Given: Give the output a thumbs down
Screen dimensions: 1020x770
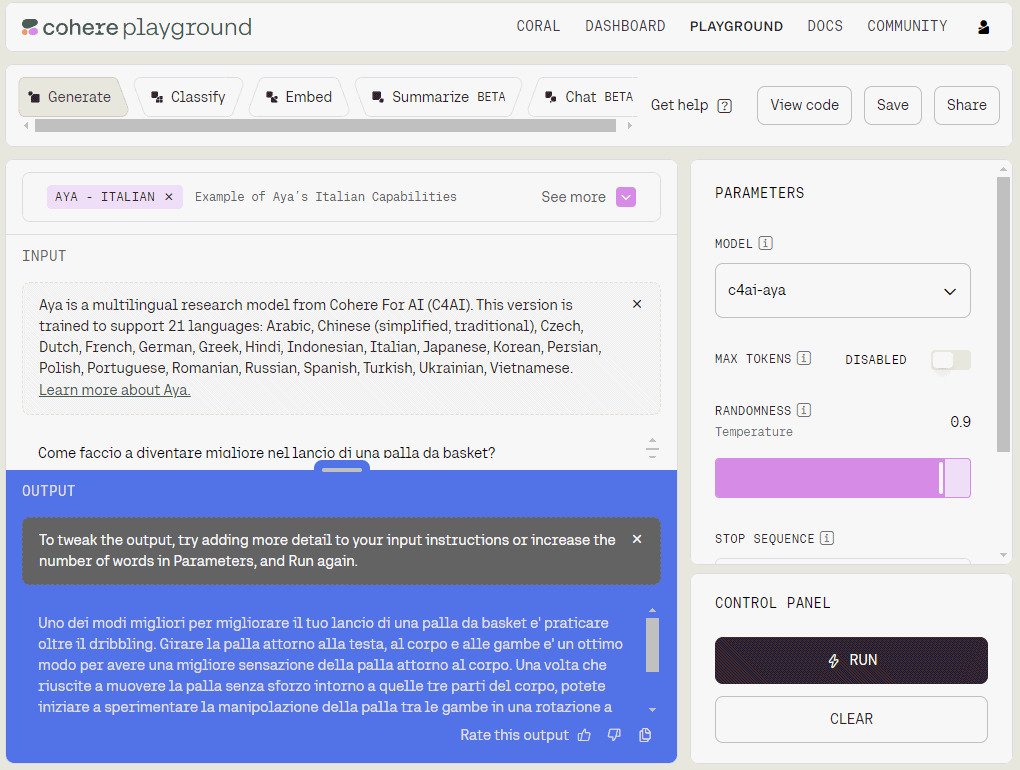Looking at the screenshot, I should click(614, 735).
